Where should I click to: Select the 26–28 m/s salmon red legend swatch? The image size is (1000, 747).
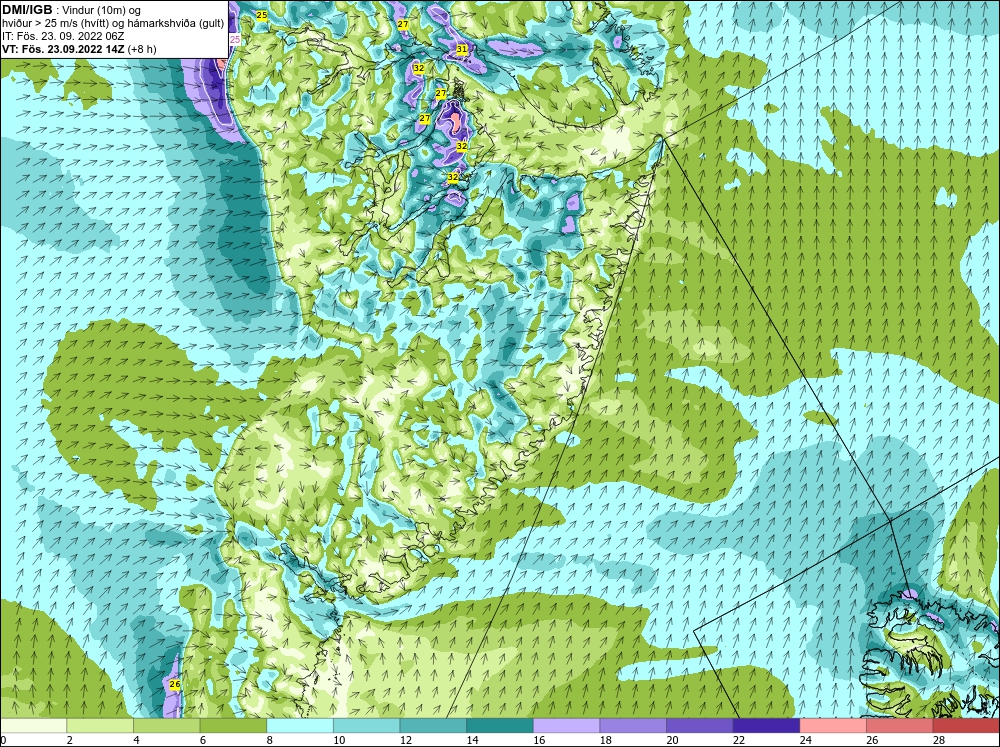pyautogui.click(x=899, y=726)
